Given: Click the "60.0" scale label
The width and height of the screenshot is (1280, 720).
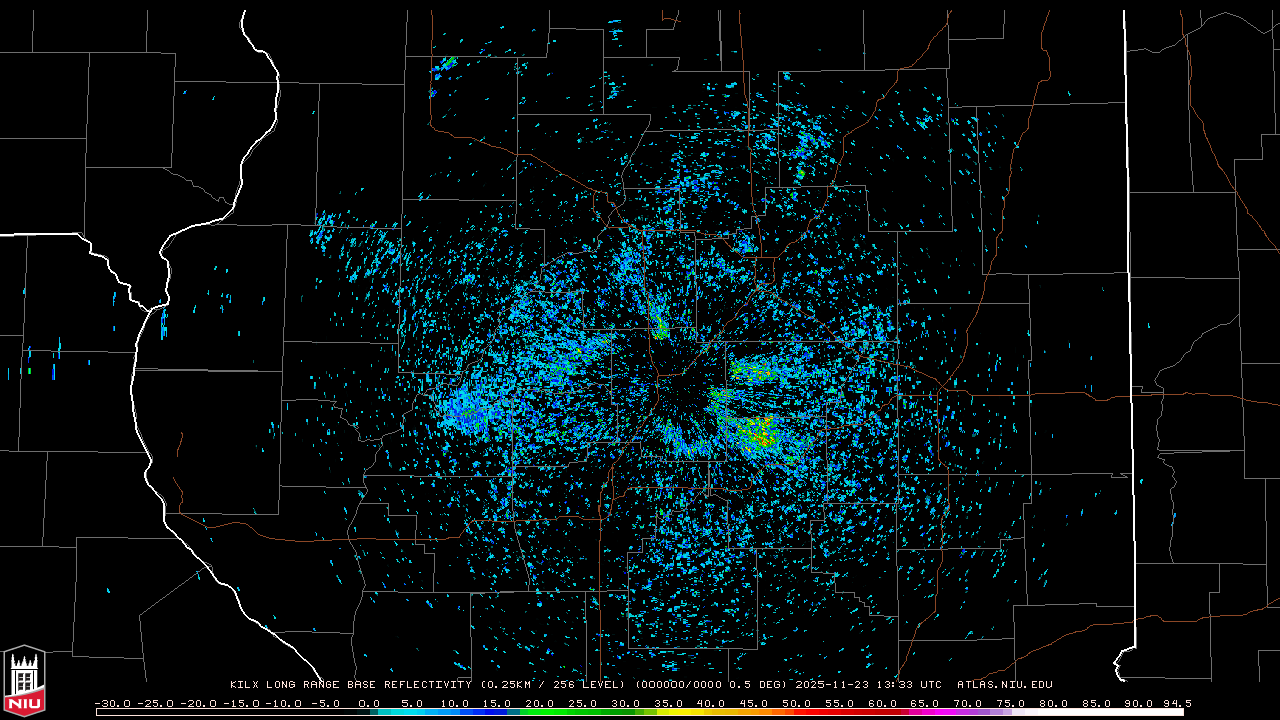Looking at the screenshot, I should 885,703.
